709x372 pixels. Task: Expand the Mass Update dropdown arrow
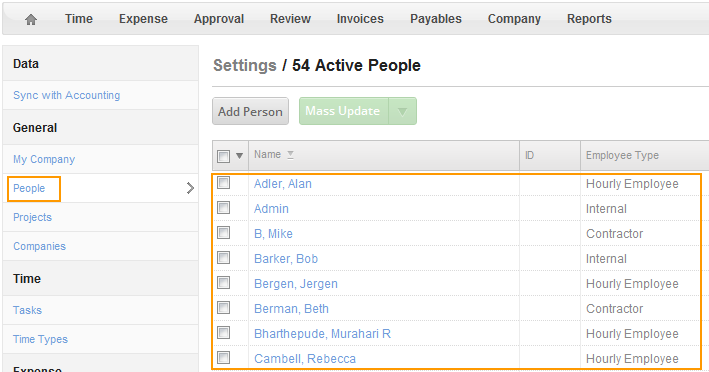click(x=402, y=111)
